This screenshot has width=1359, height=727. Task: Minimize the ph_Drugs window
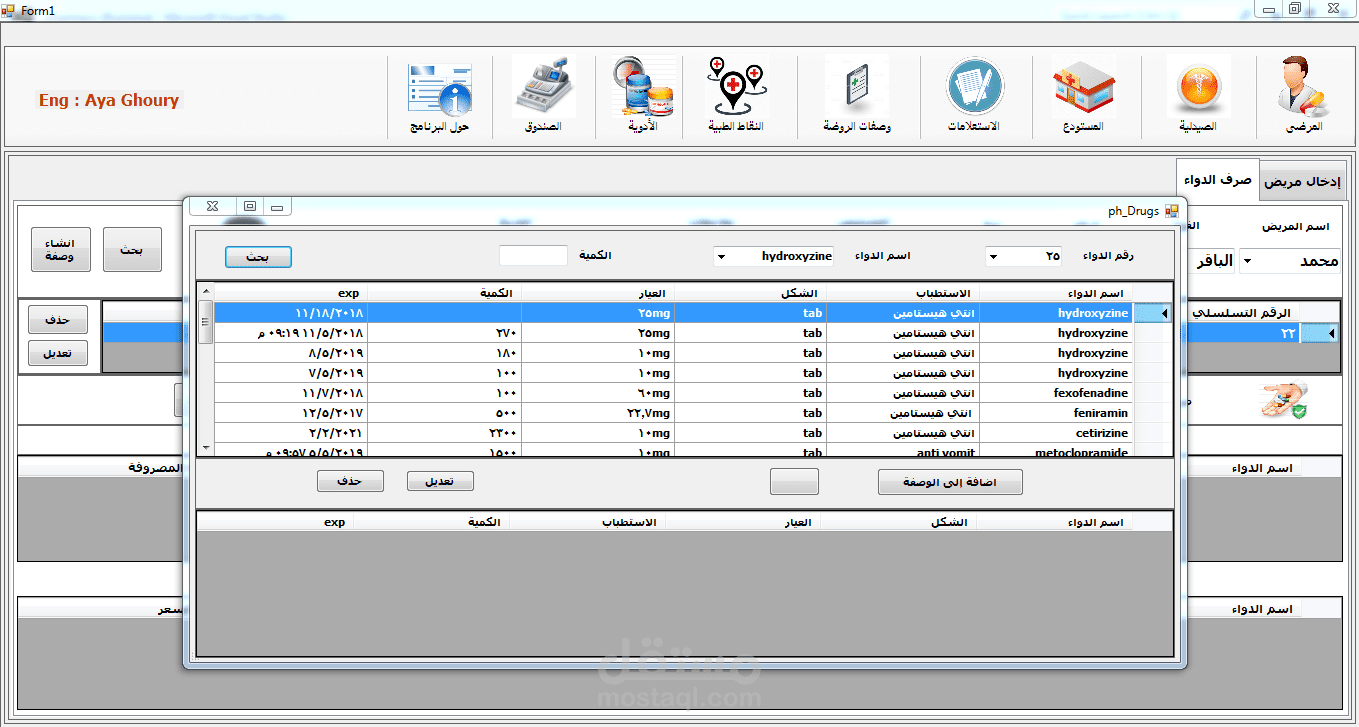point(277,207)
